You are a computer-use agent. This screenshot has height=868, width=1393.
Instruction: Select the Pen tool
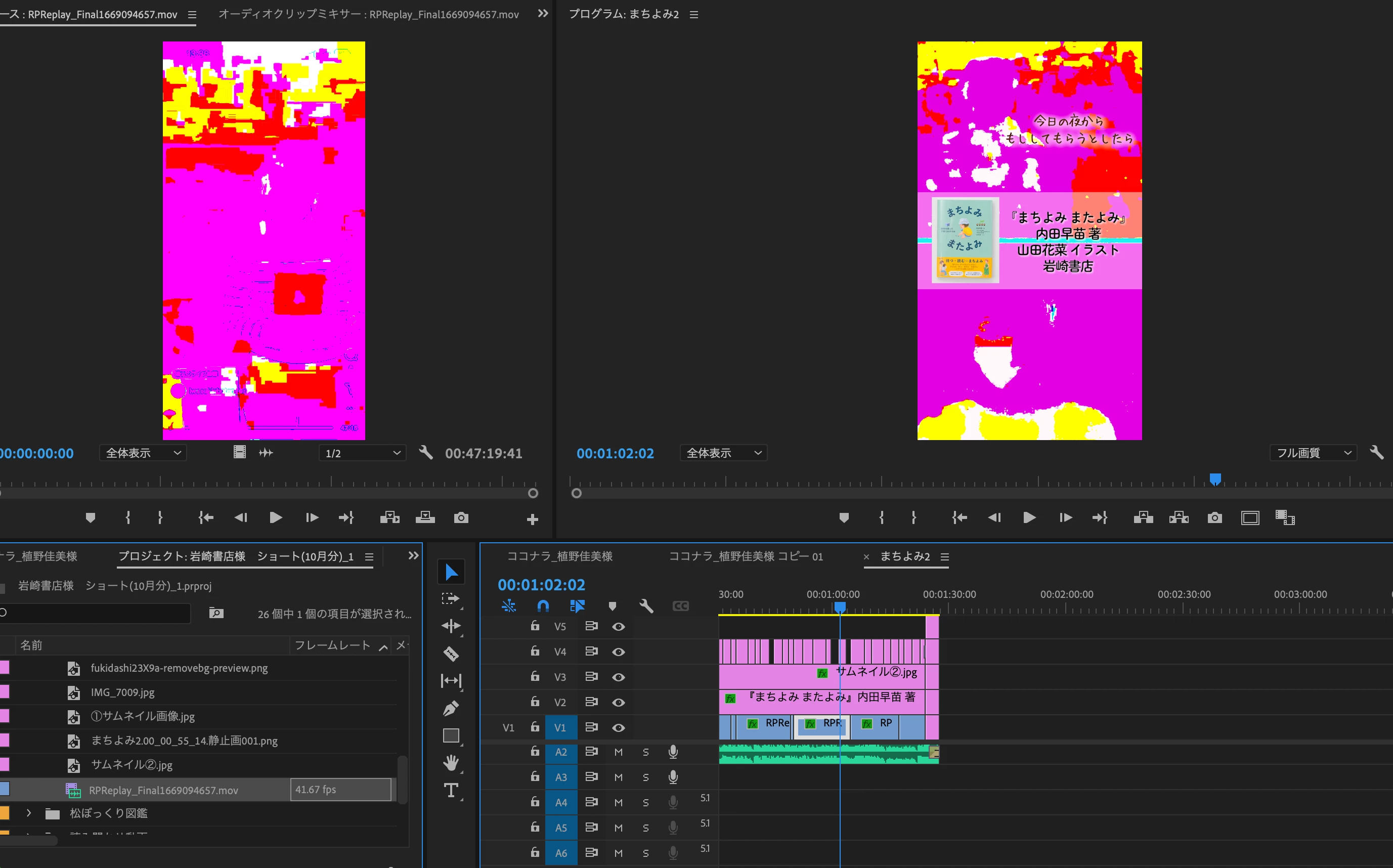(451, 708)
